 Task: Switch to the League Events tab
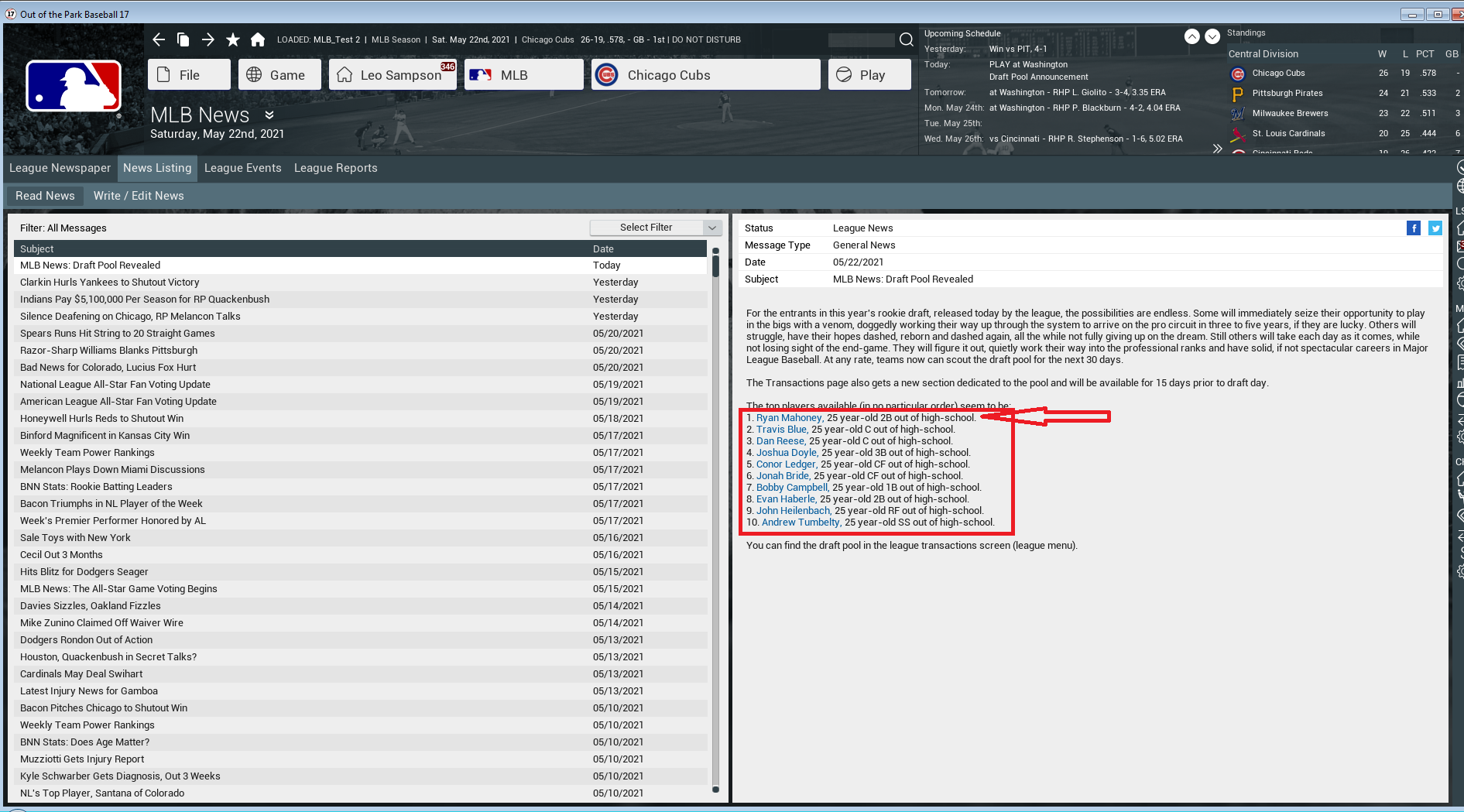[x=242, y=168]
